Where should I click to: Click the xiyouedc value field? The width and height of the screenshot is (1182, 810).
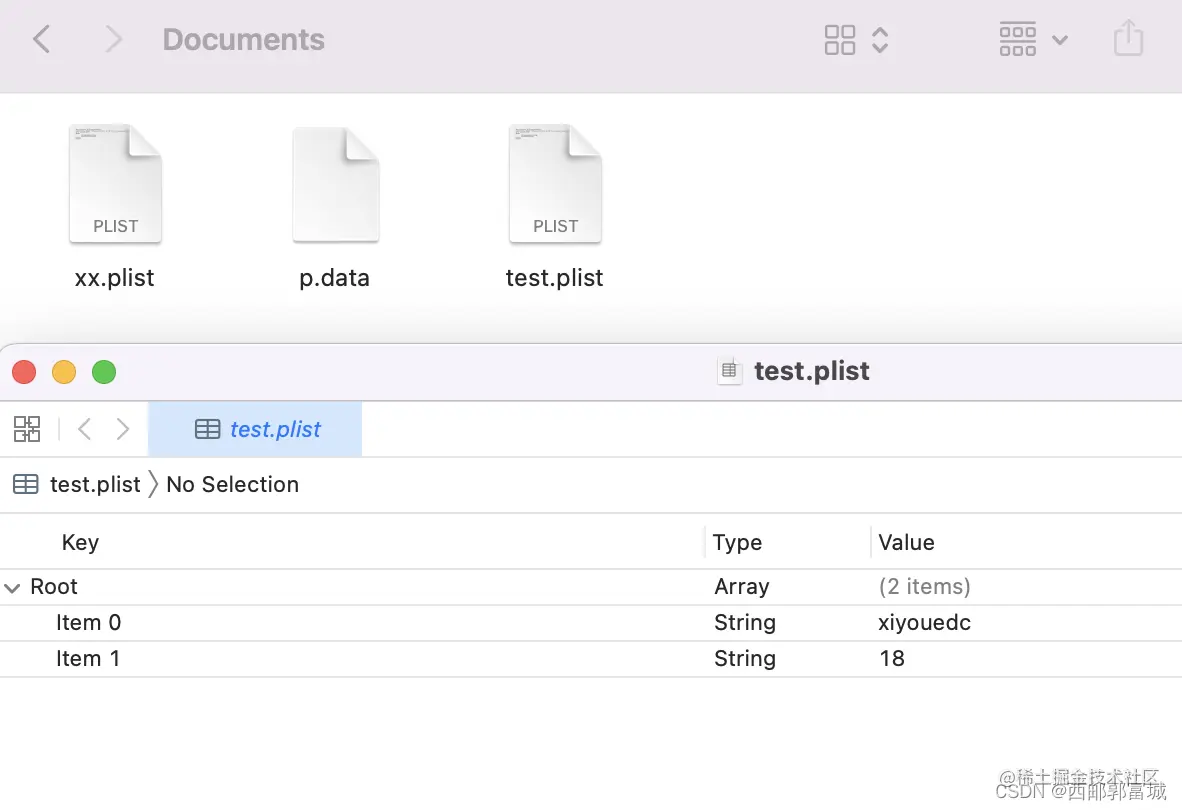pos(924,623)
